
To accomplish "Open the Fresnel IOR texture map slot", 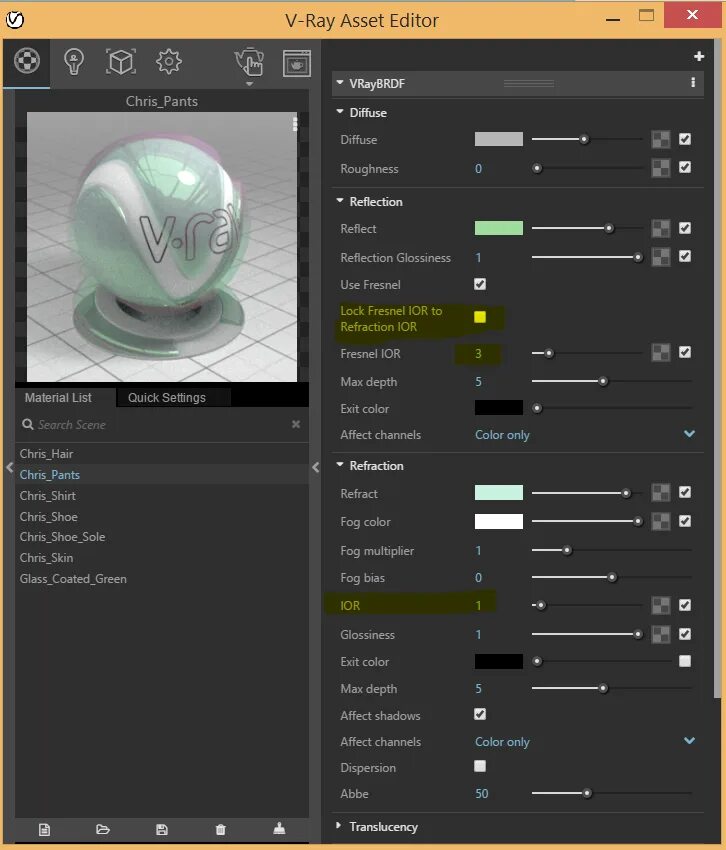I will (x=660, y=353).
